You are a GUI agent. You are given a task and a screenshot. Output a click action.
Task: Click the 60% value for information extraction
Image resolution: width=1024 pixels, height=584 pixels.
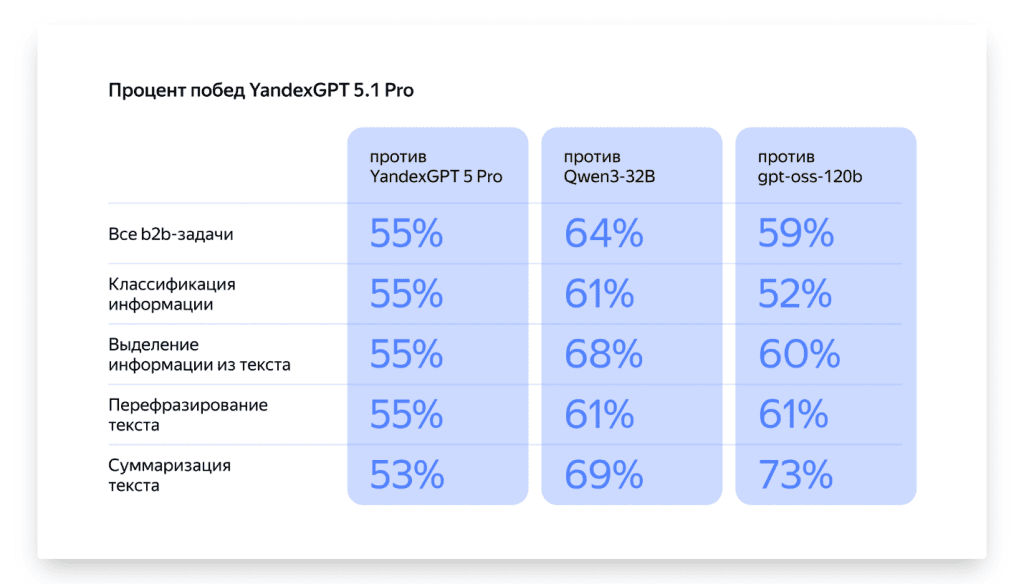coord(798,355)
